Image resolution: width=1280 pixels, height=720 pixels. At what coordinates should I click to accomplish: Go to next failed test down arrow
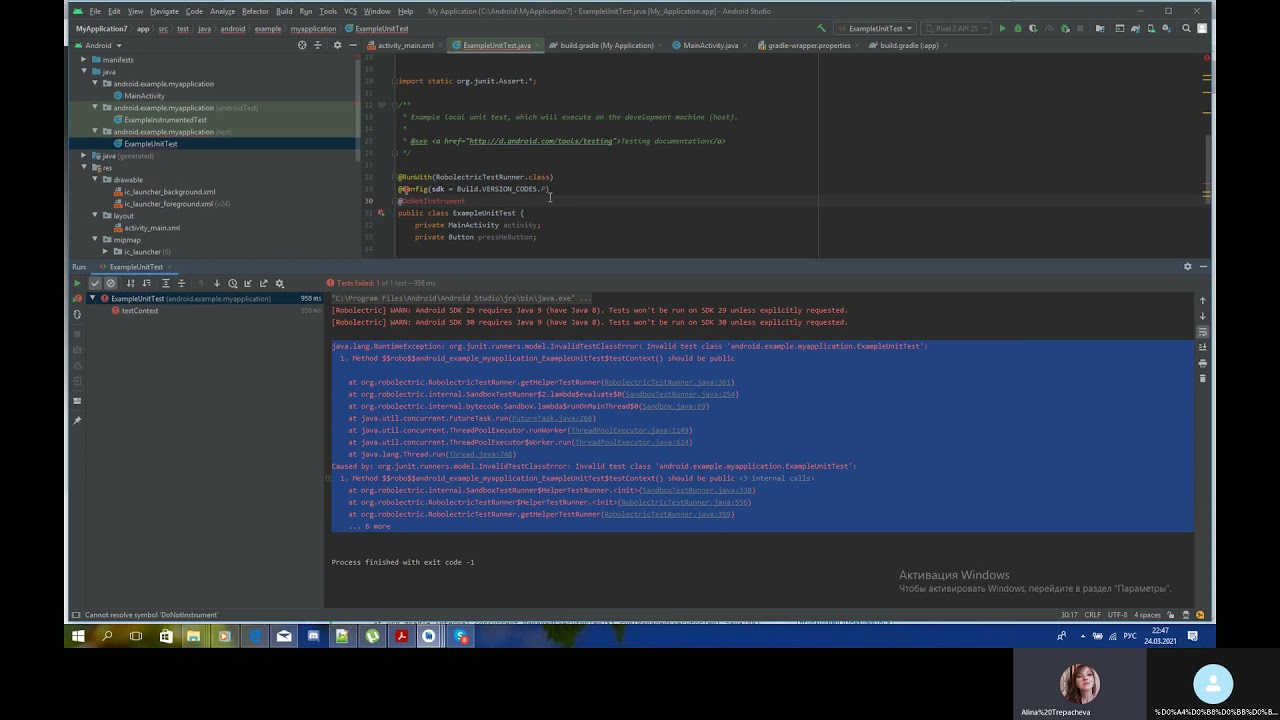click(217, 283)
